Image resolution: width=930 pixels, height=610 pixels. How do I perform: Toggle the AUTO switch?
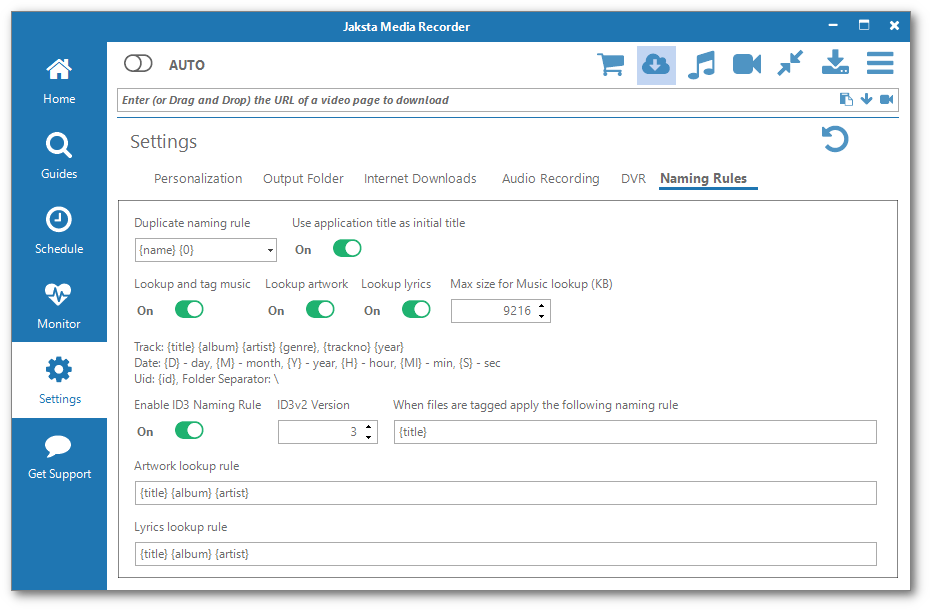point(138,63)
